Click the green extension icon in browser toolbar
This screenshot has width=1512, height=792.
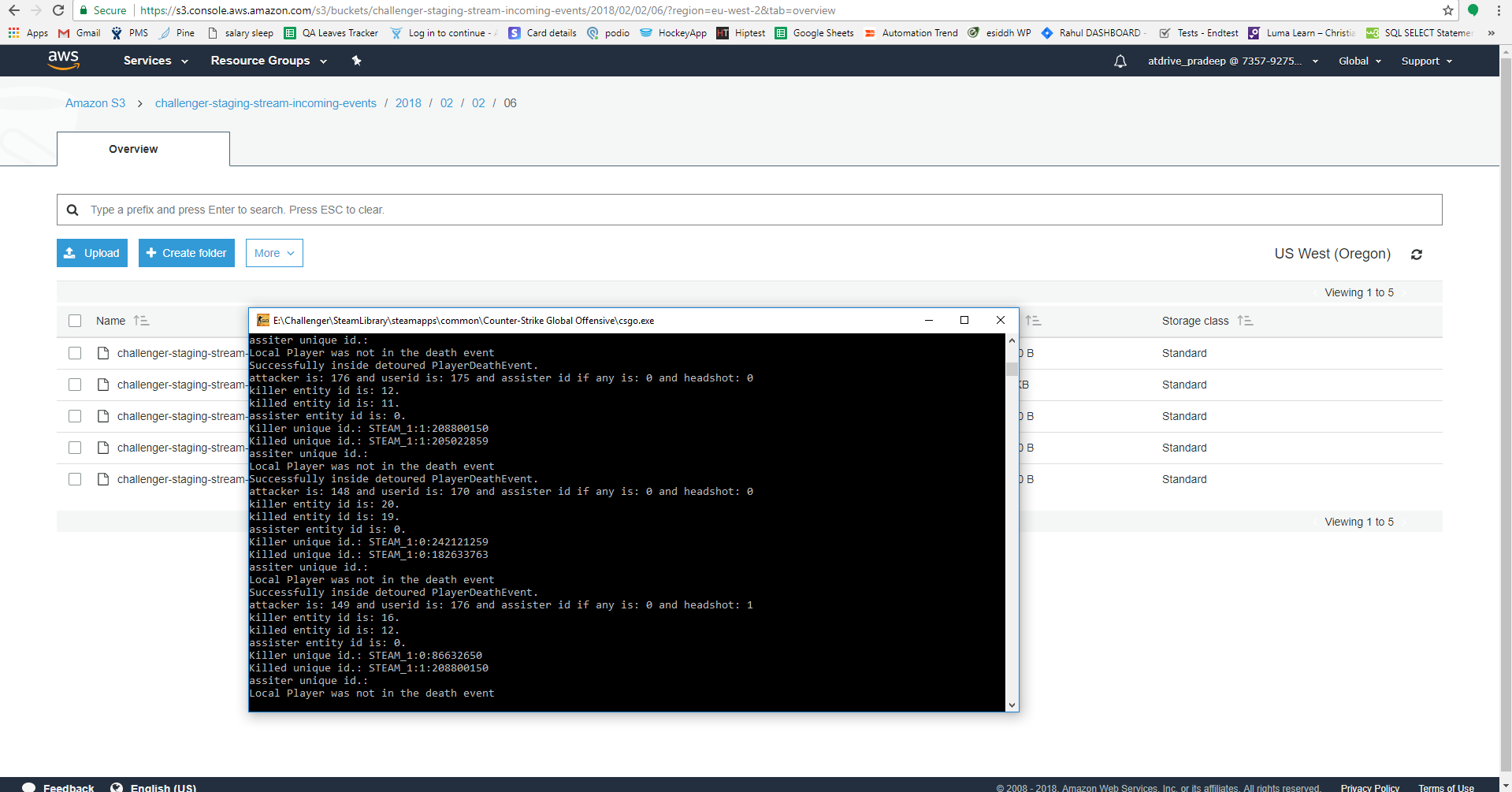pos(1473,10)
